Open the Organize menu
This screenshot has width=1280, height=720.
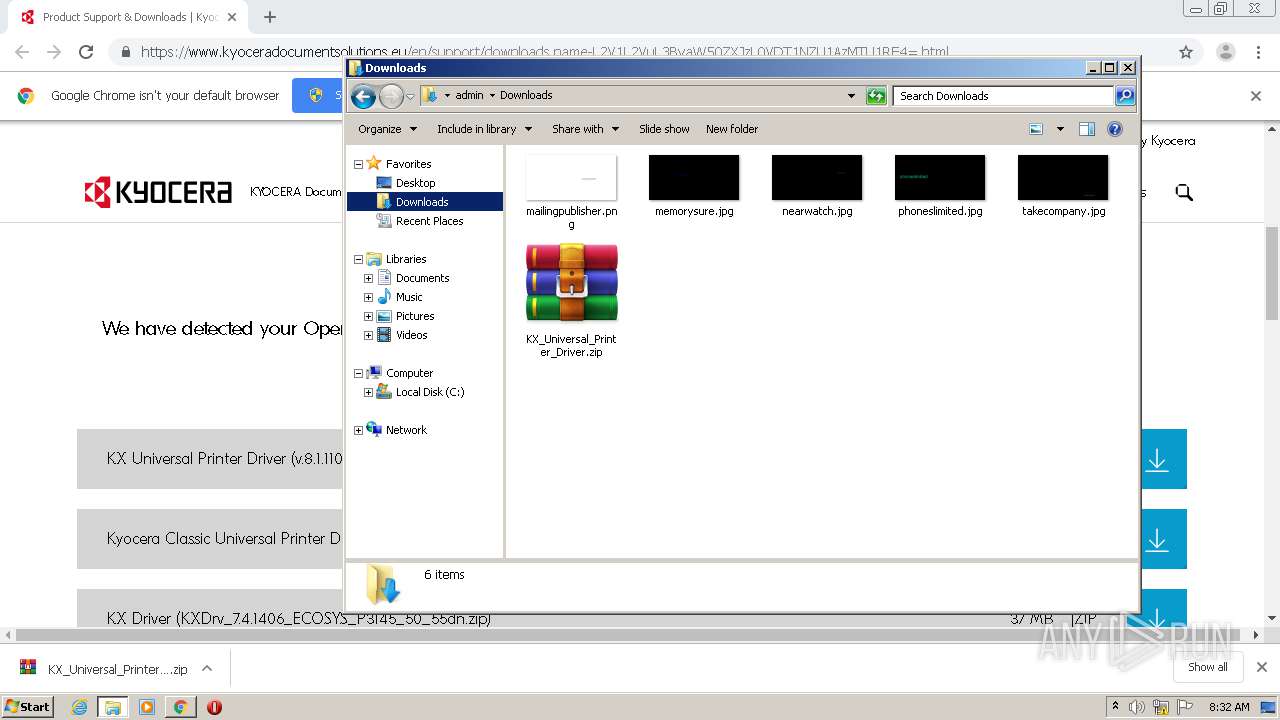tap(387, 129)
